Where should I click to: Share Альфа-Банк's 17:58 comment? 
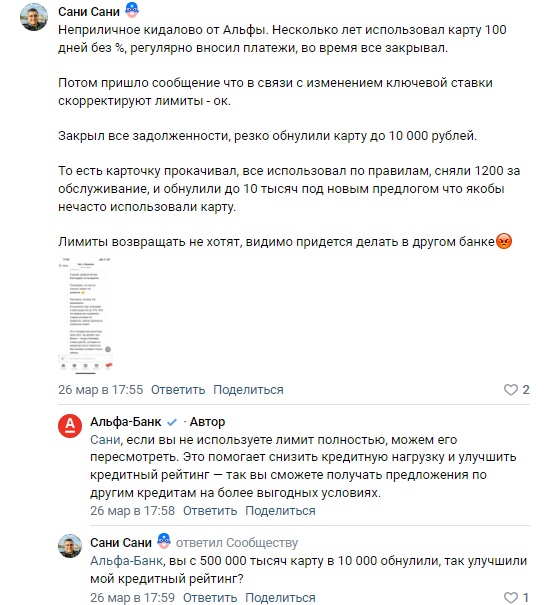click(x=280, y=511)
